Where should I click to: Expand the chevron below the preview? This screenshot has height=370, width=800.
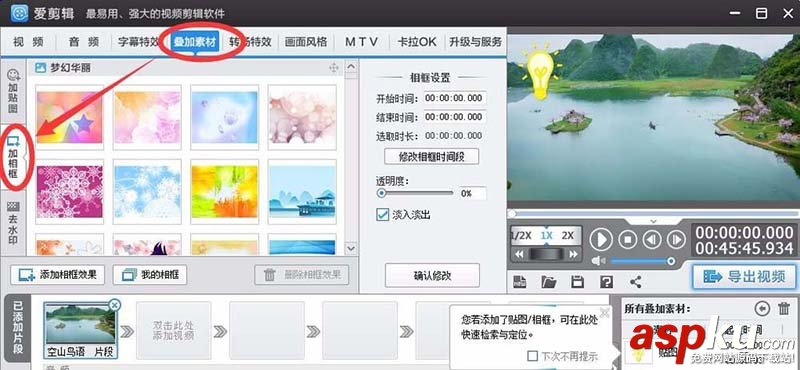point(653,221)
